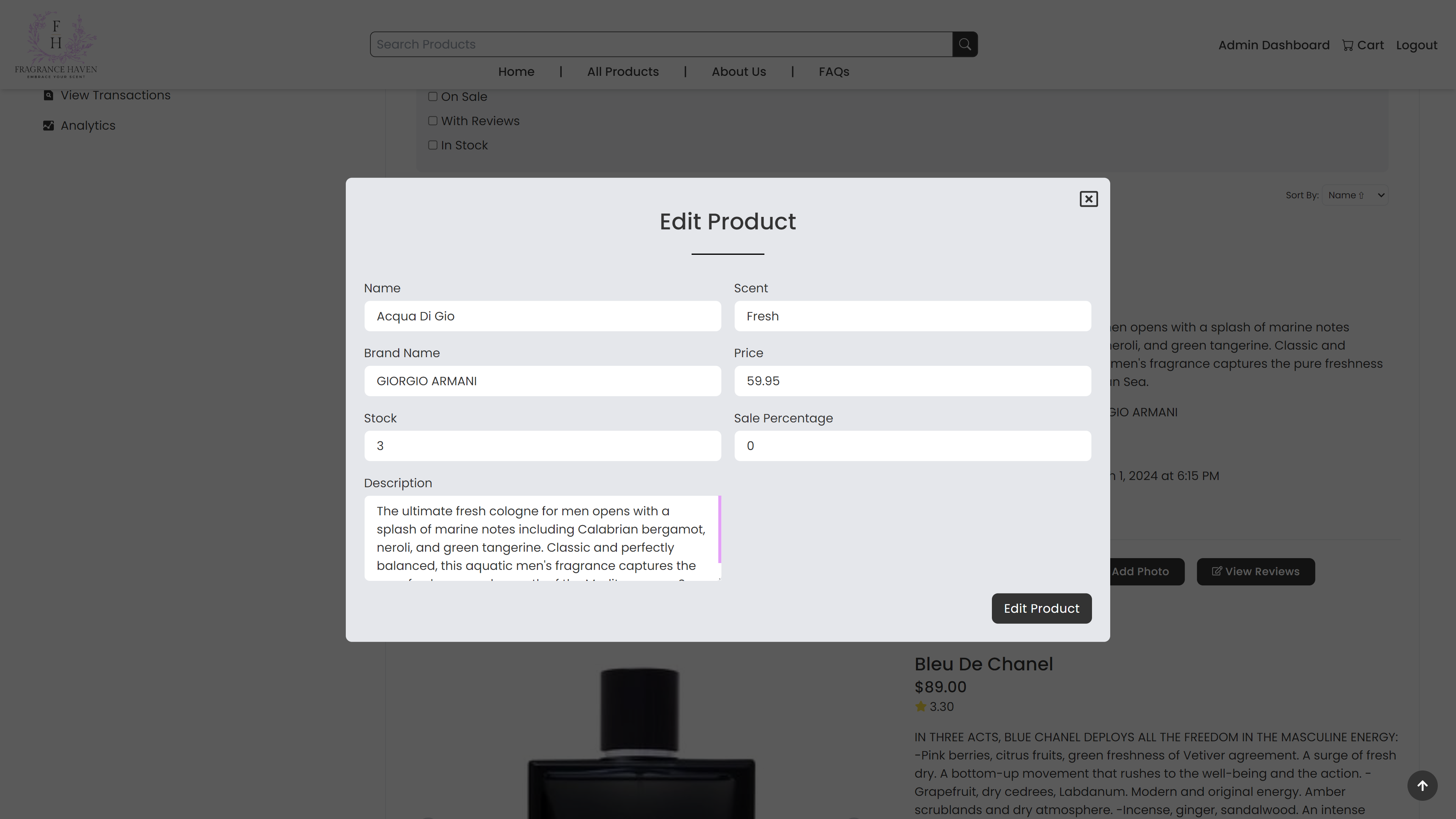Toggle the In Stock checkbox
This screenshot has height=819, width=1456.
pyautogui.click(x=433, y=145)
